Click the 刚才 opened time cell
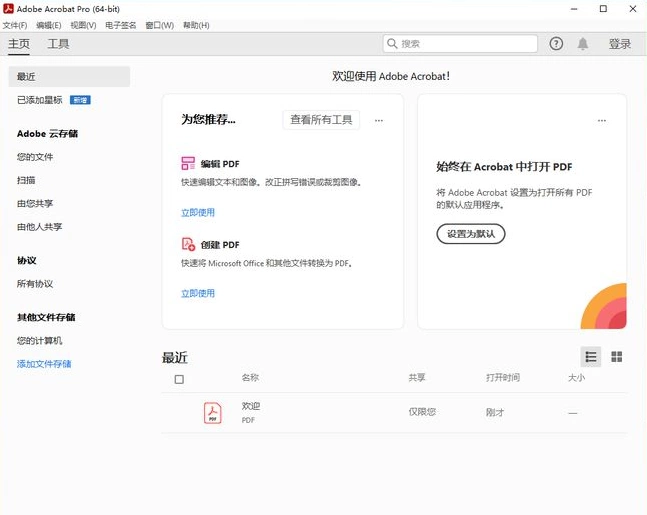 click(x=495, y=412)
